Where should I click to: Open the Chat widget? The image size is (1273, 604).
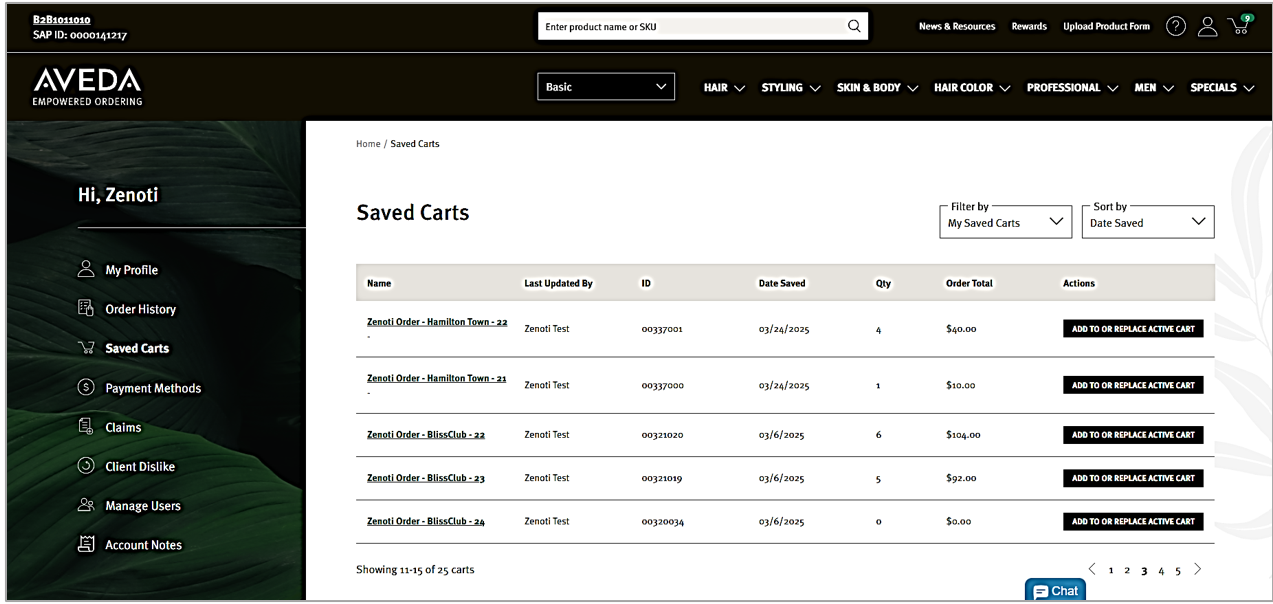[1055, 591]
